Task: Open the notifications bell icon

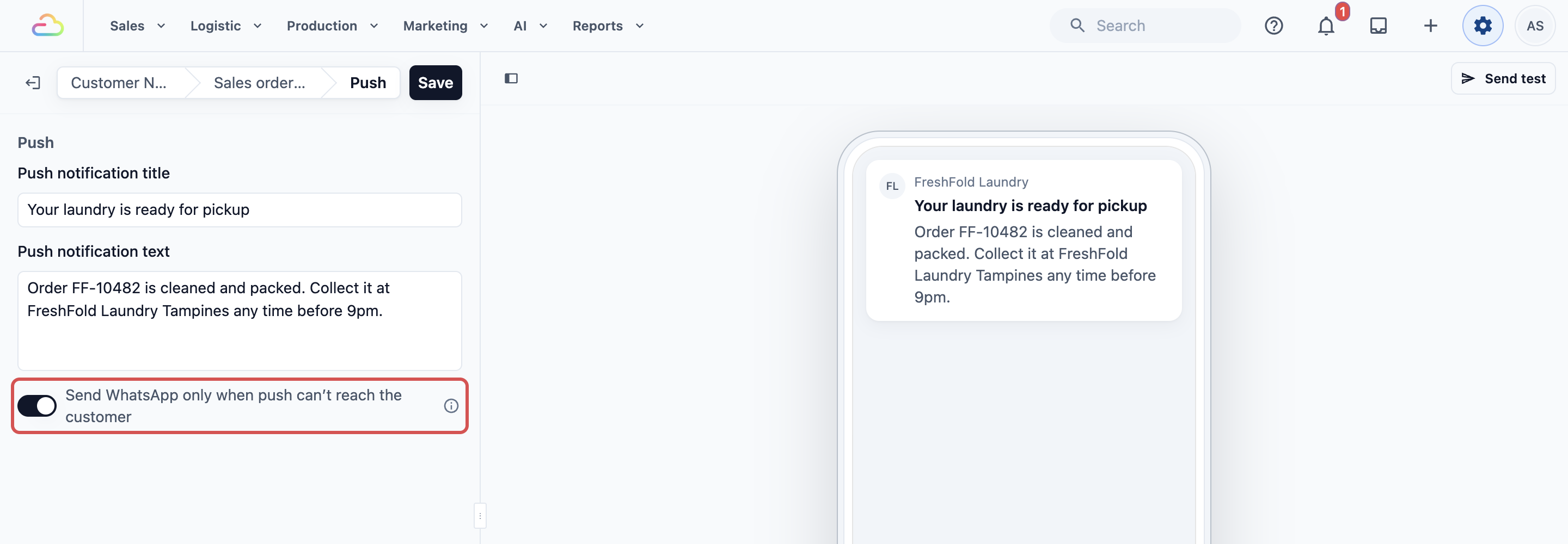Action: (1326, 26)
